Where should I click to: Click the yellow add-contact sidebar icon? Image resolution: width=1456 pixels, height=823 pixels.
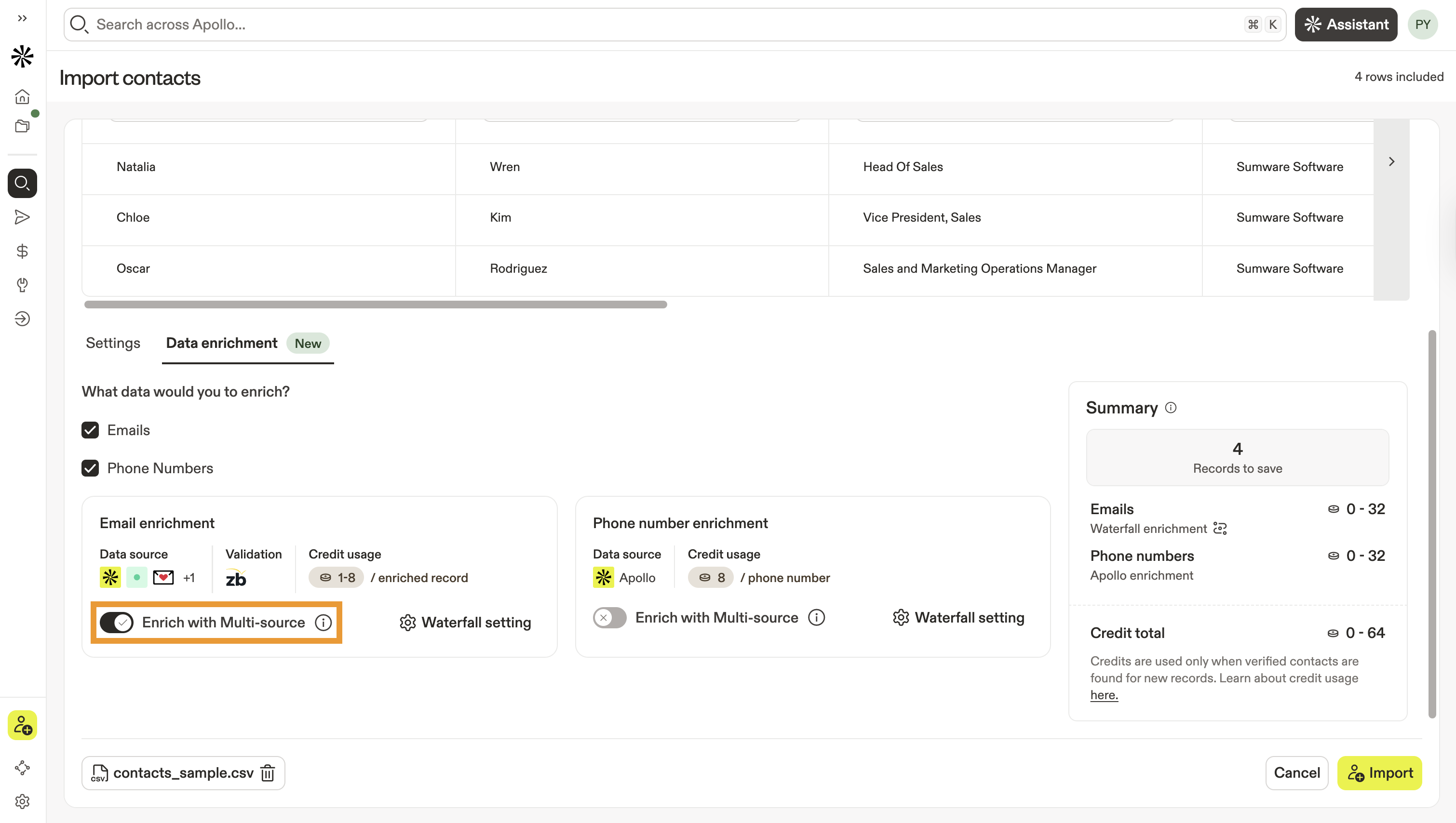point(22,725)
